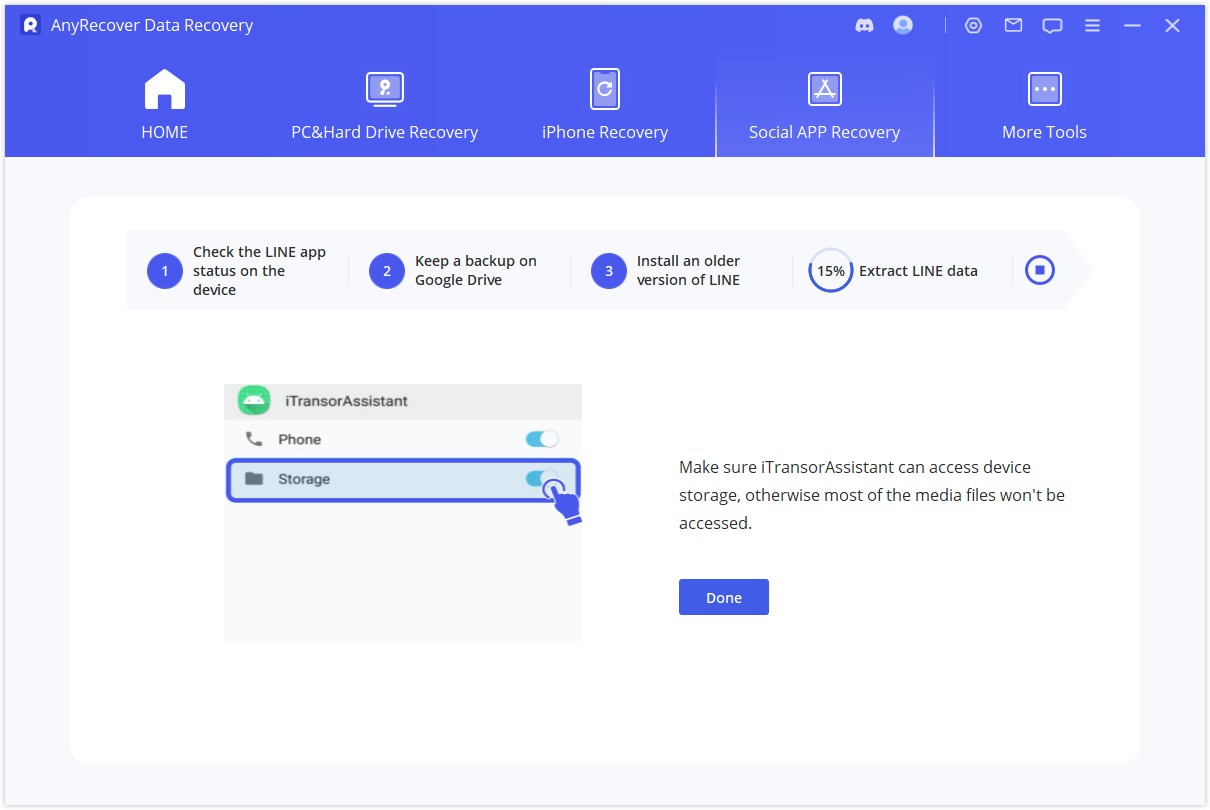Screen dimensions: 1210x810
Task: Stop the LINE data extraction
Action: pyautogui.click(x=1039, y=269)
